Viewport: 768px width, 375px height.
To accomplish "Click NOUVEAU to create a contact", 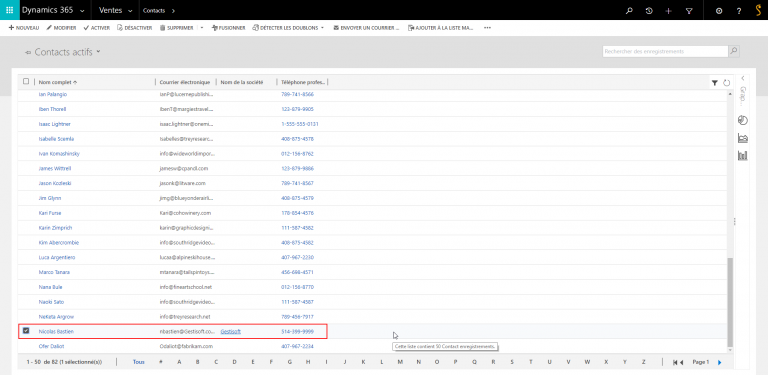I will [x=24, y=28].
